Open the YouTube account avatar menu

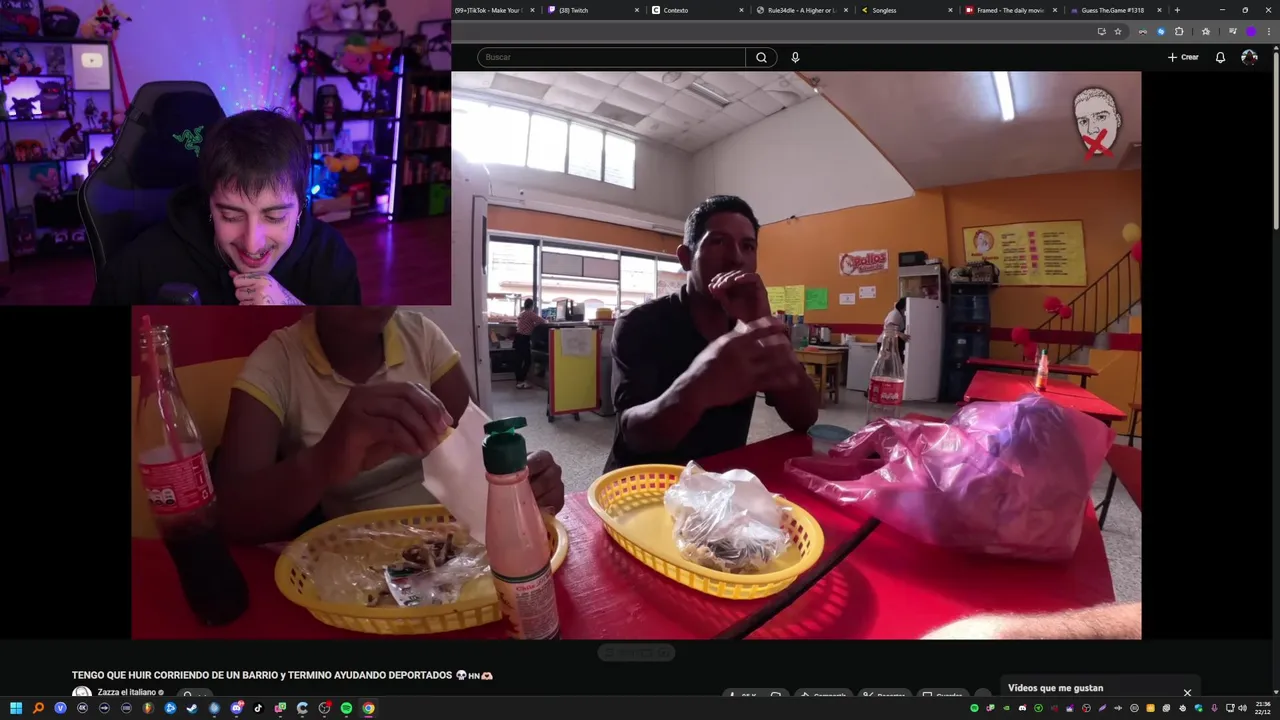(1249, 57)
